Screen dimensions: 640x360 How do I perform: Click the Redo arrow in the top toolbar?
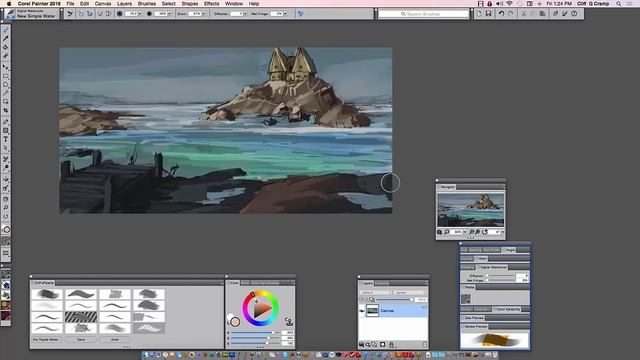point(510,13)
